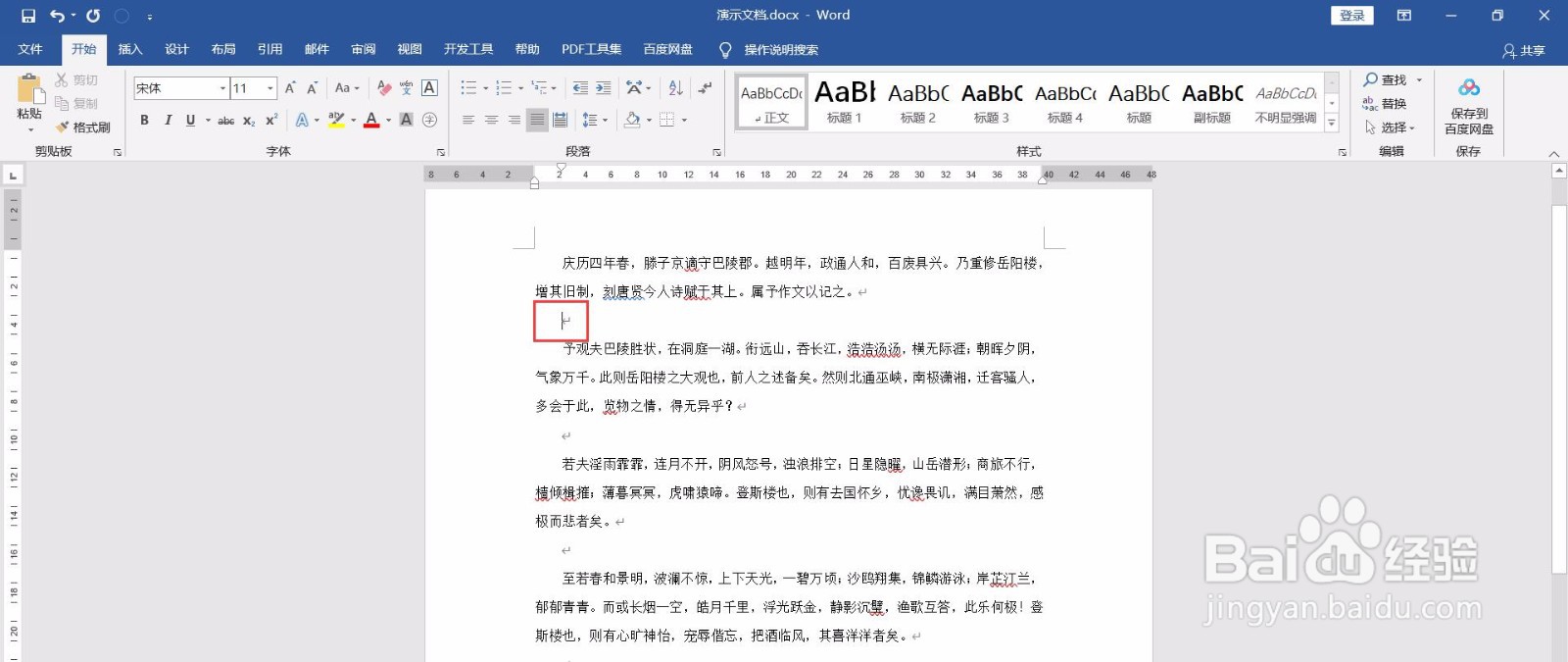1568x662 pixels.
Task: Open the Font dialog launcher
Action: tap(441, 152)
